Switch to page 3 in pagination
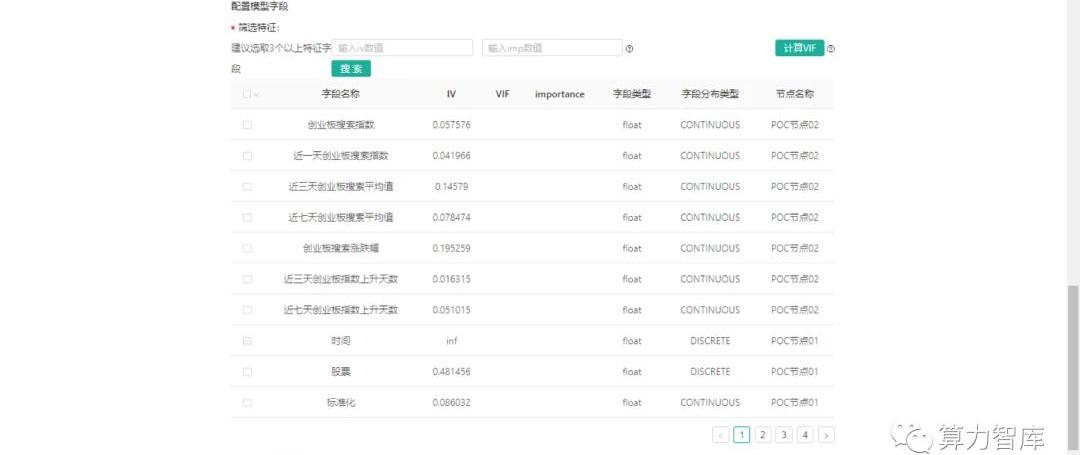 click(783, 435)
